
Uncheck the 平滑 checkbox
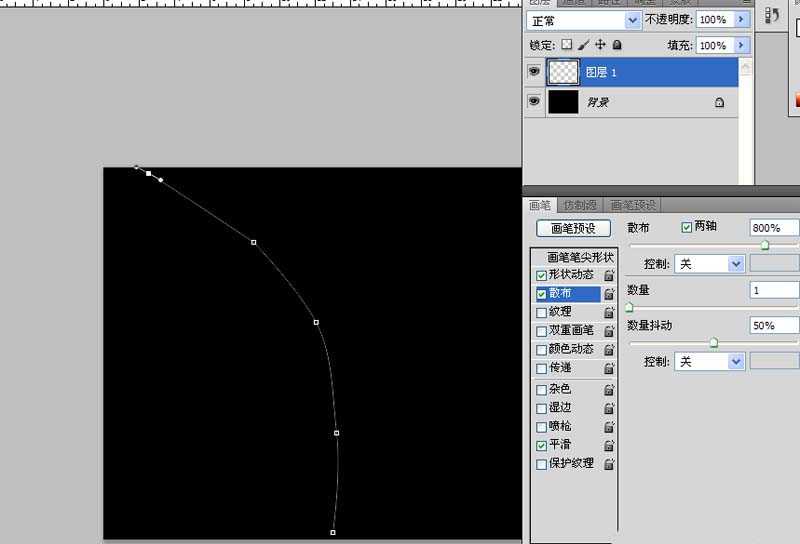542,445
